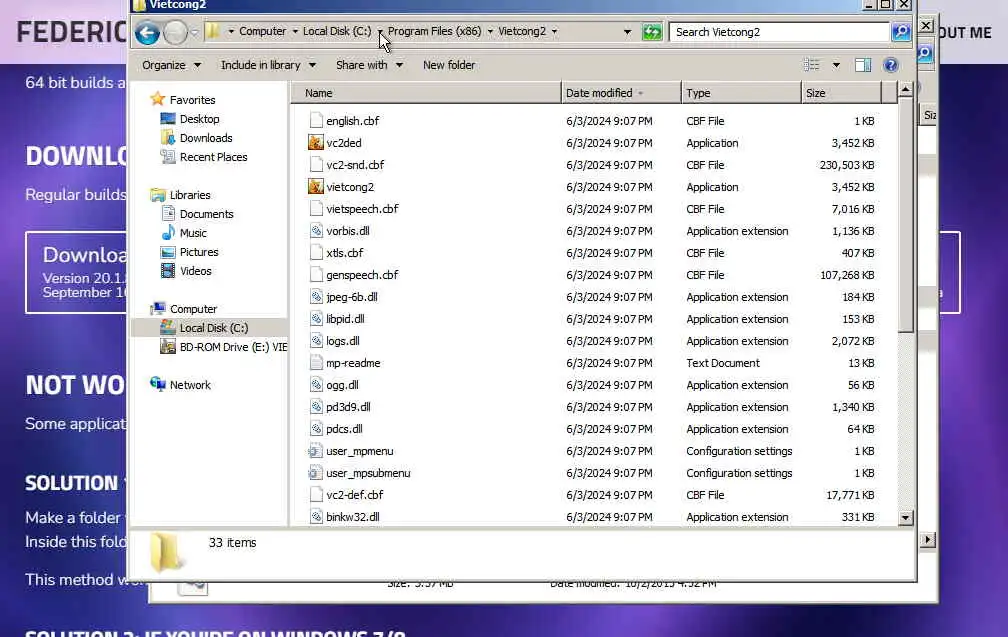The width and height of the screenshot is (1008, 637).
Task: Expand the arrow after Vietcong2 in address bar
Action: pos(554,31)
